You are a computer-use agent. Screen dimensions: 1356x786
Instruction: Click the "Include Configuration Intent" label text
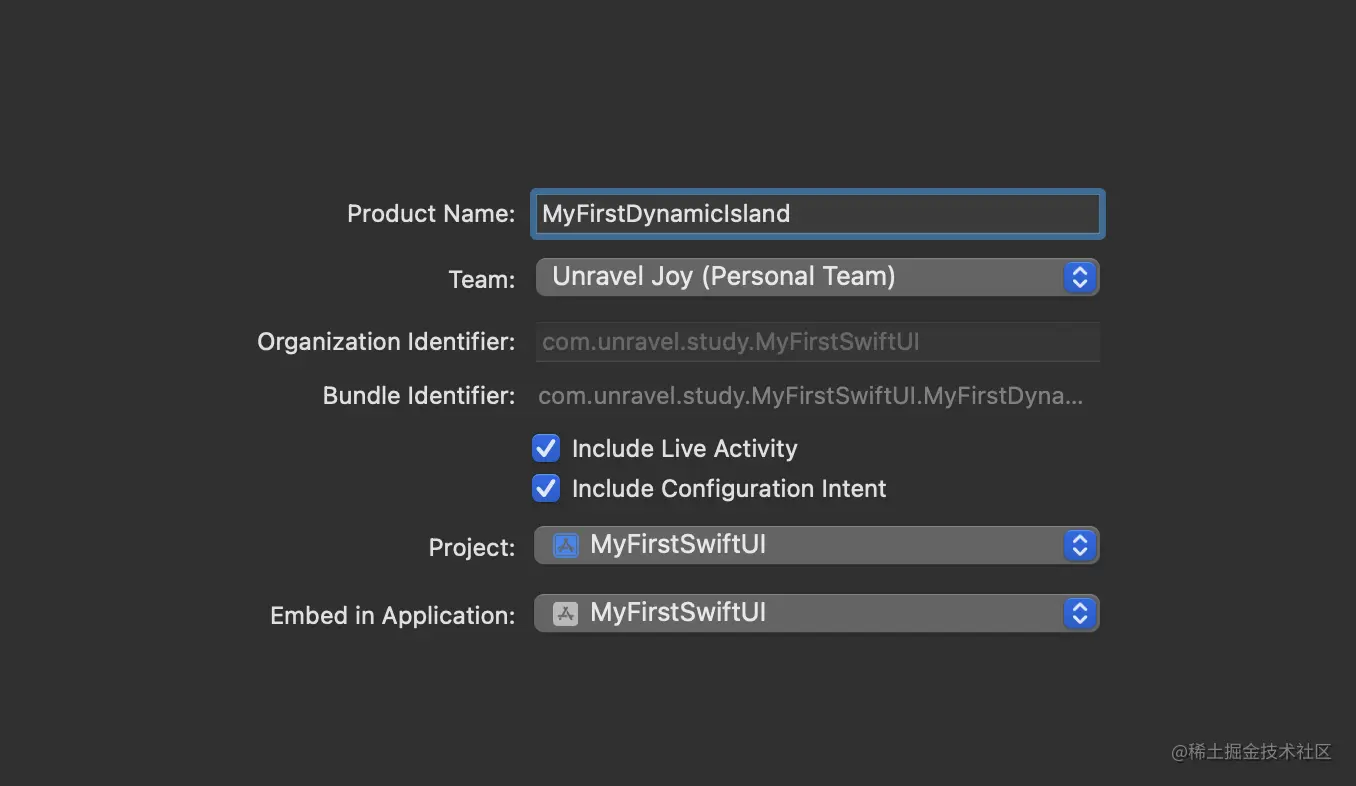tap(728, 489)
